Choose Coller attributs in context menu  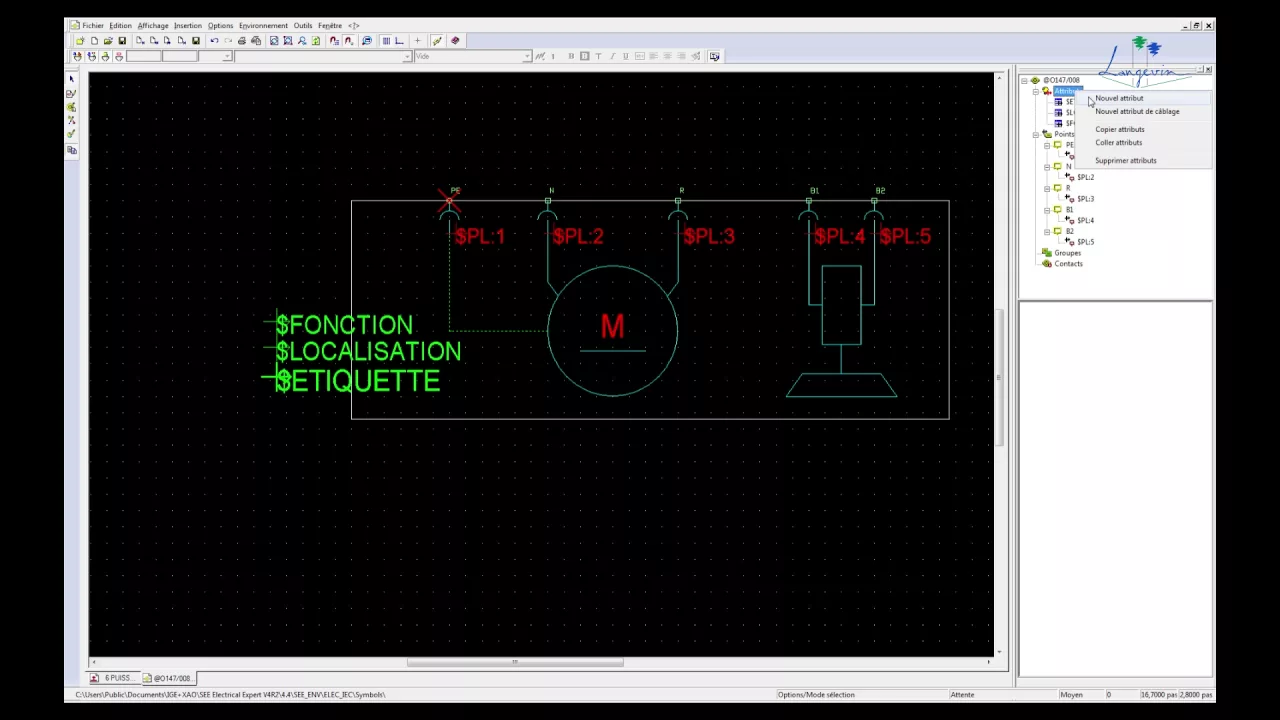coord(1118,142)
